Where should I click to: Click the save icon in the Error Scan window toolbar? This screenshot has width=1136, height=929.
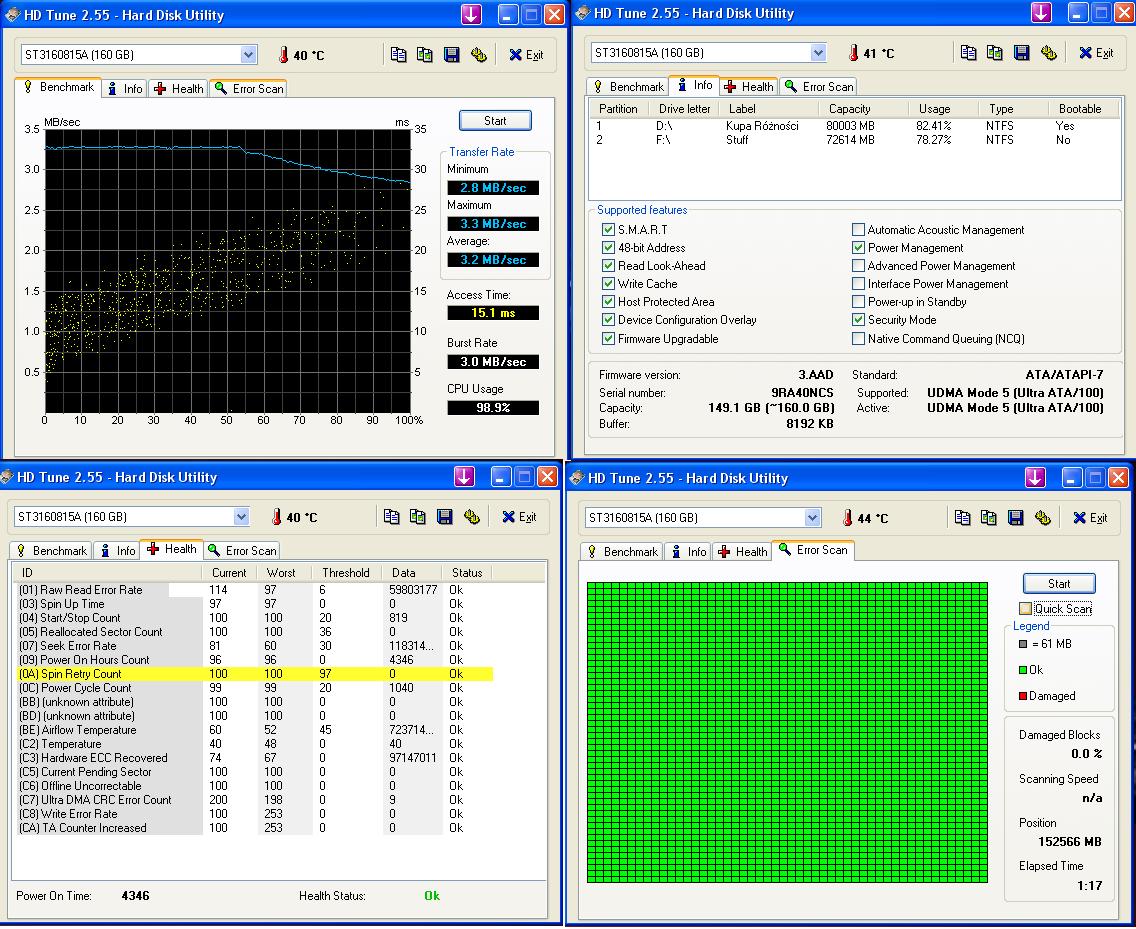click(x=1015, y=518)
